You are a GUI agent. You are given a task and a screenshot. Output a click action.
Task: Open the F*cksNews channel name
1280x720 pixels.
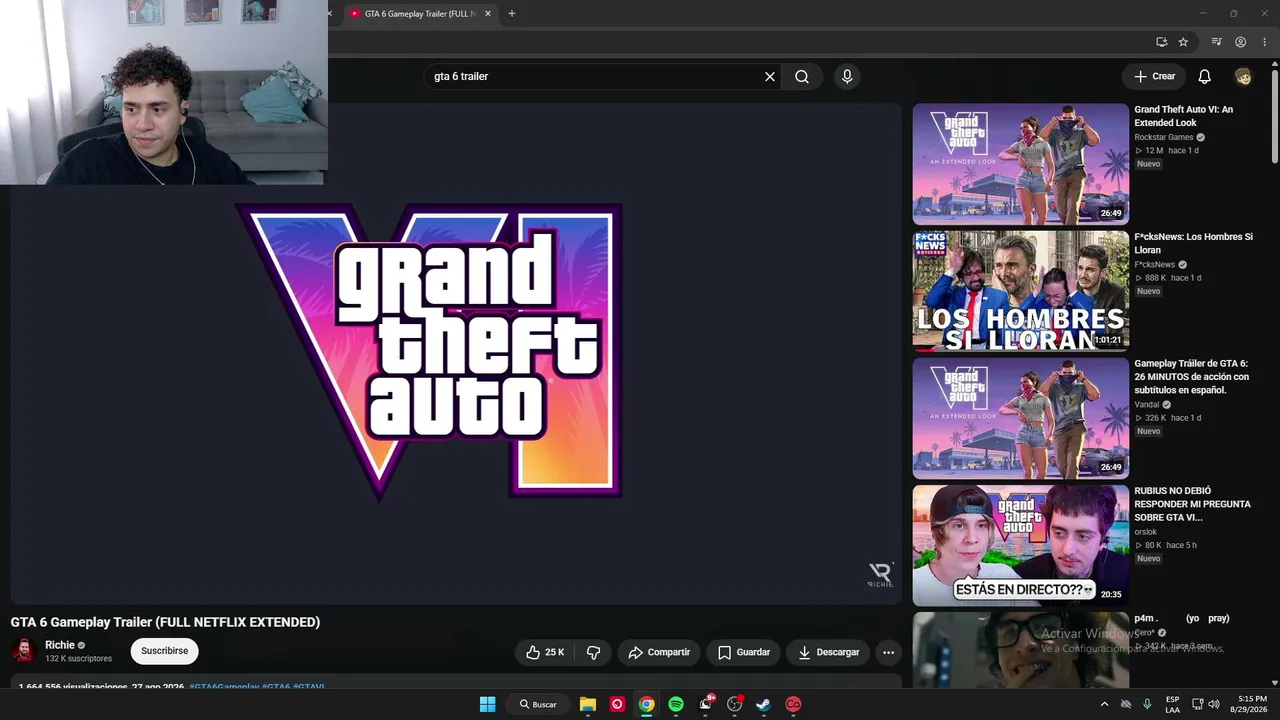[1155, 265]
